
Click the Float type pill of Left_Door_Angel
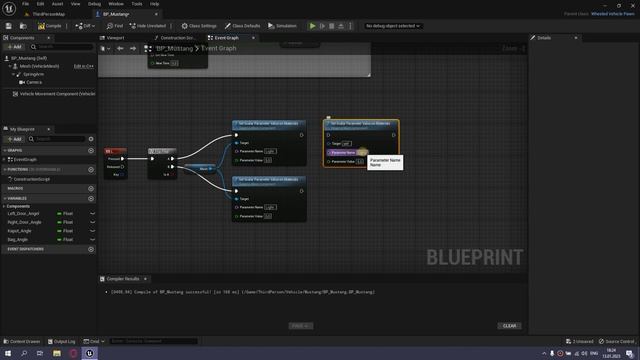pos(65,213)
